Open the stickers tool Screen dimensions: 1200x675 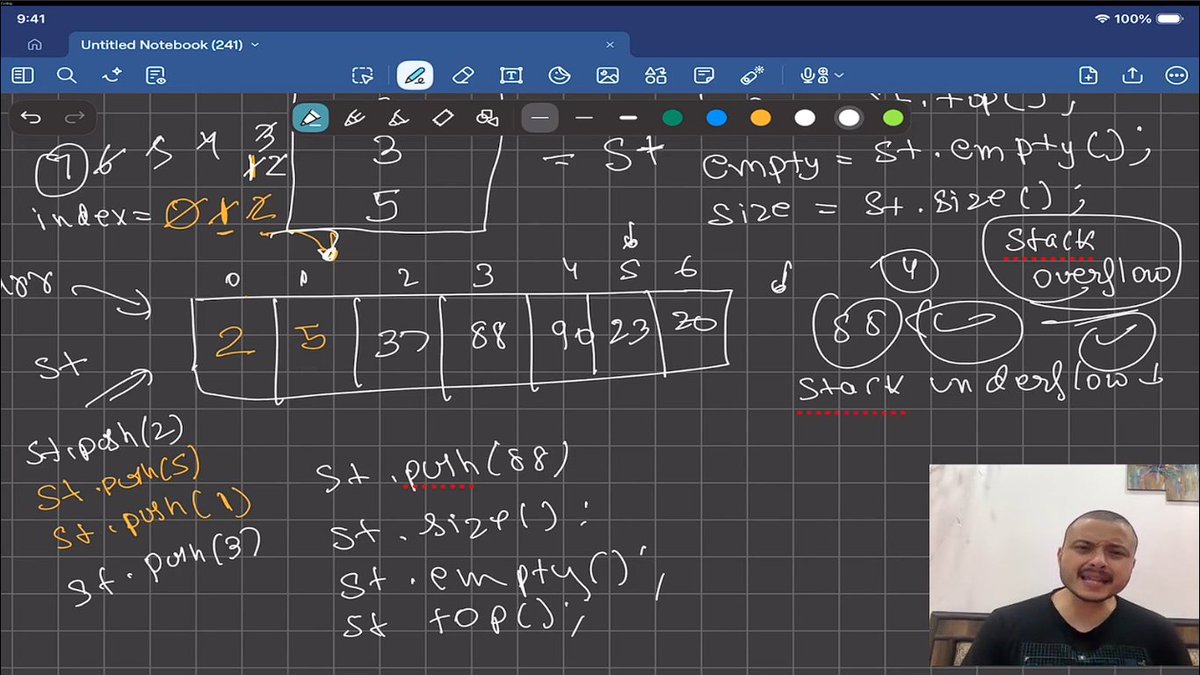pyautogui.click(x=559, y=75)
